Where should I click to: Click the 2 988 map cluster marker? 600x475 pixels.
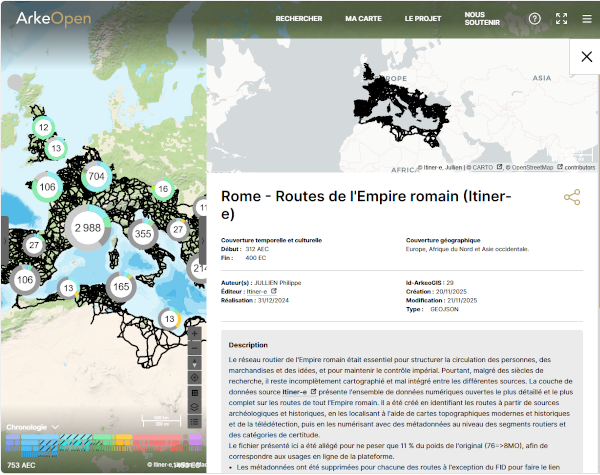pos(88,228)
